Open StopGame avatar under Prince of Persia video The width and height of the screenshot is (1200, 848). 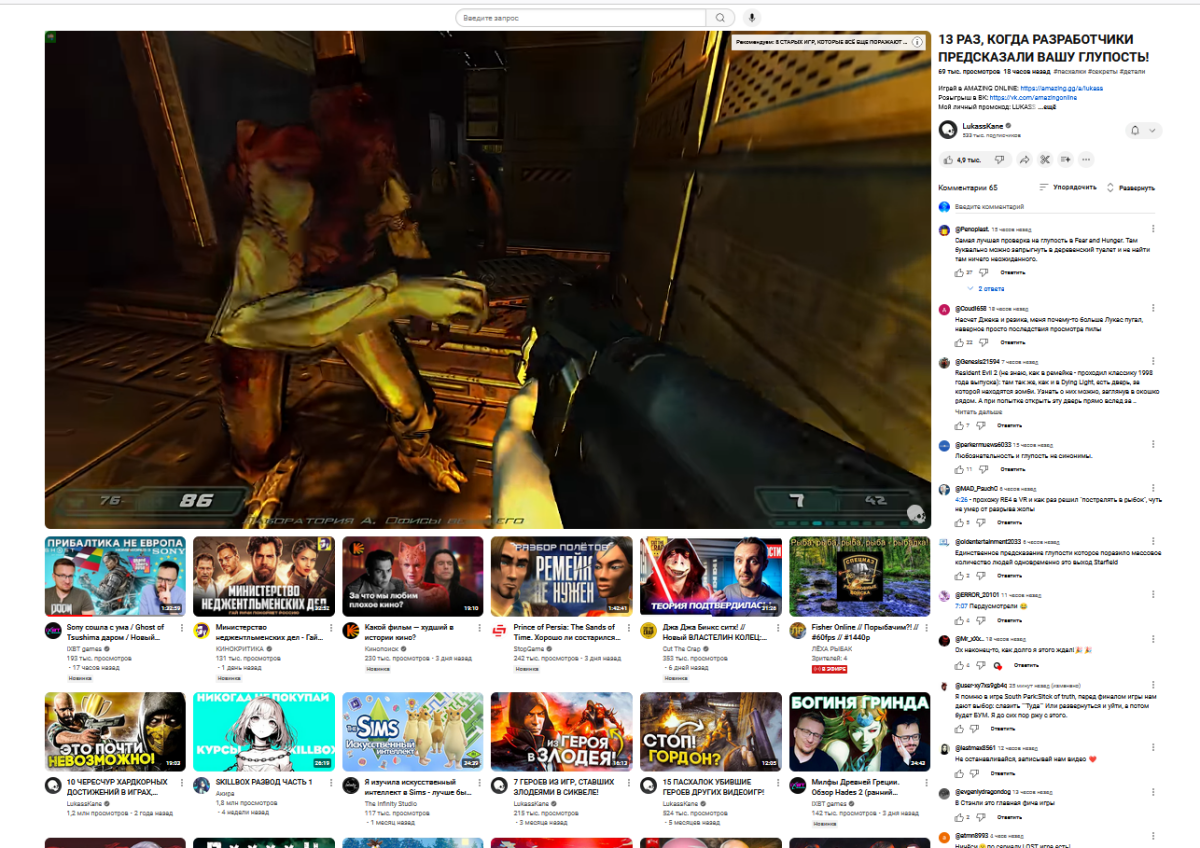click(500, 630)
